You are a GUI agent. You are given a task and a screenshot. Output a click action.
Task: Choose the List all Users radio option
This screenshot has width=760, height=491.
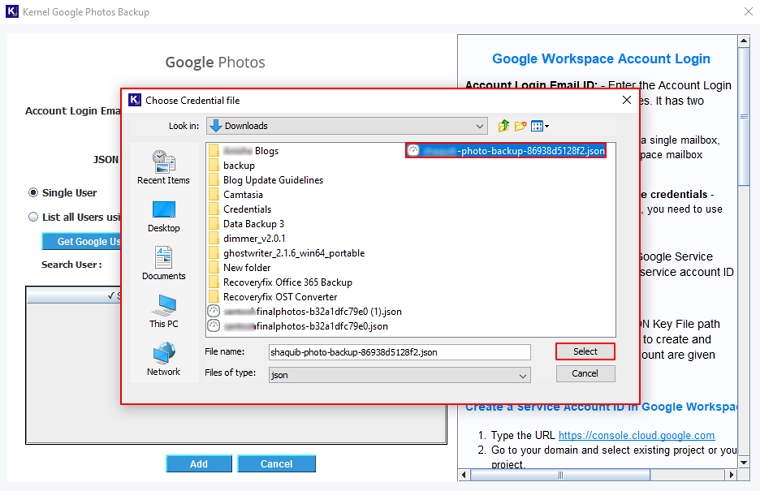tap(34, 217)
